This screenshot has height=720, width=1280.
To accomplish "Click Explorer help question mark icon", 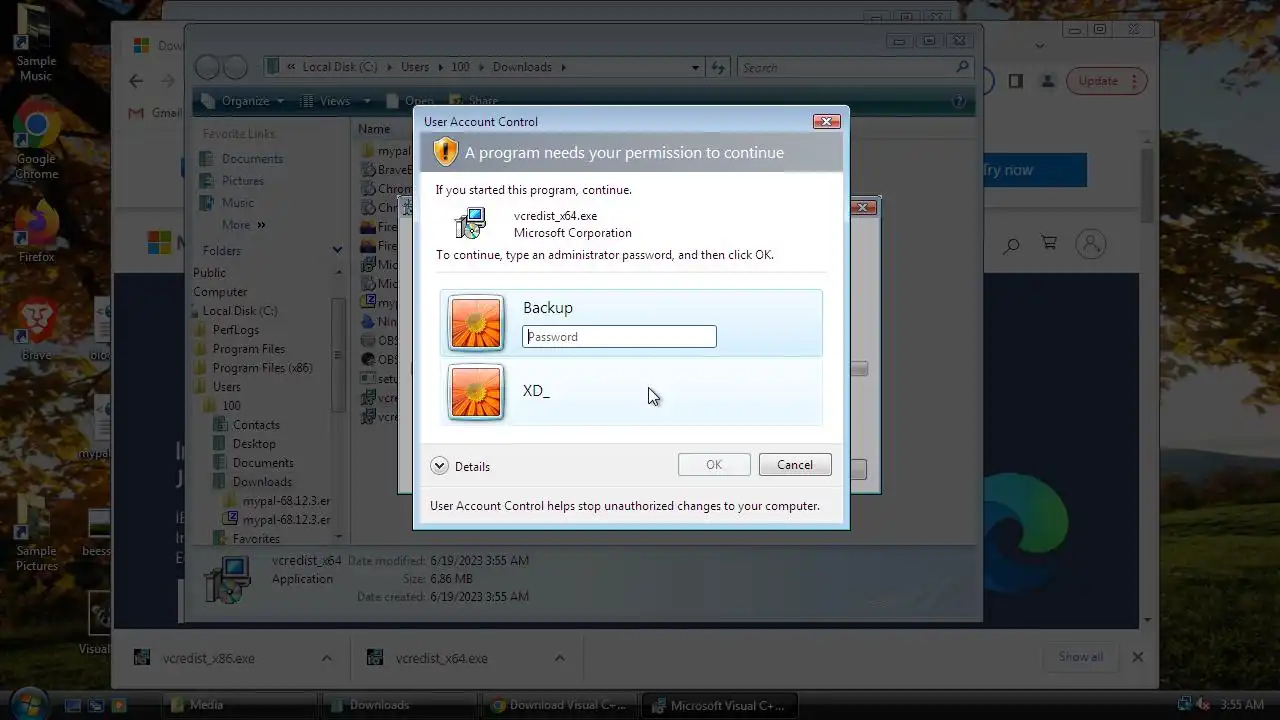I will [x=958, y=101].
